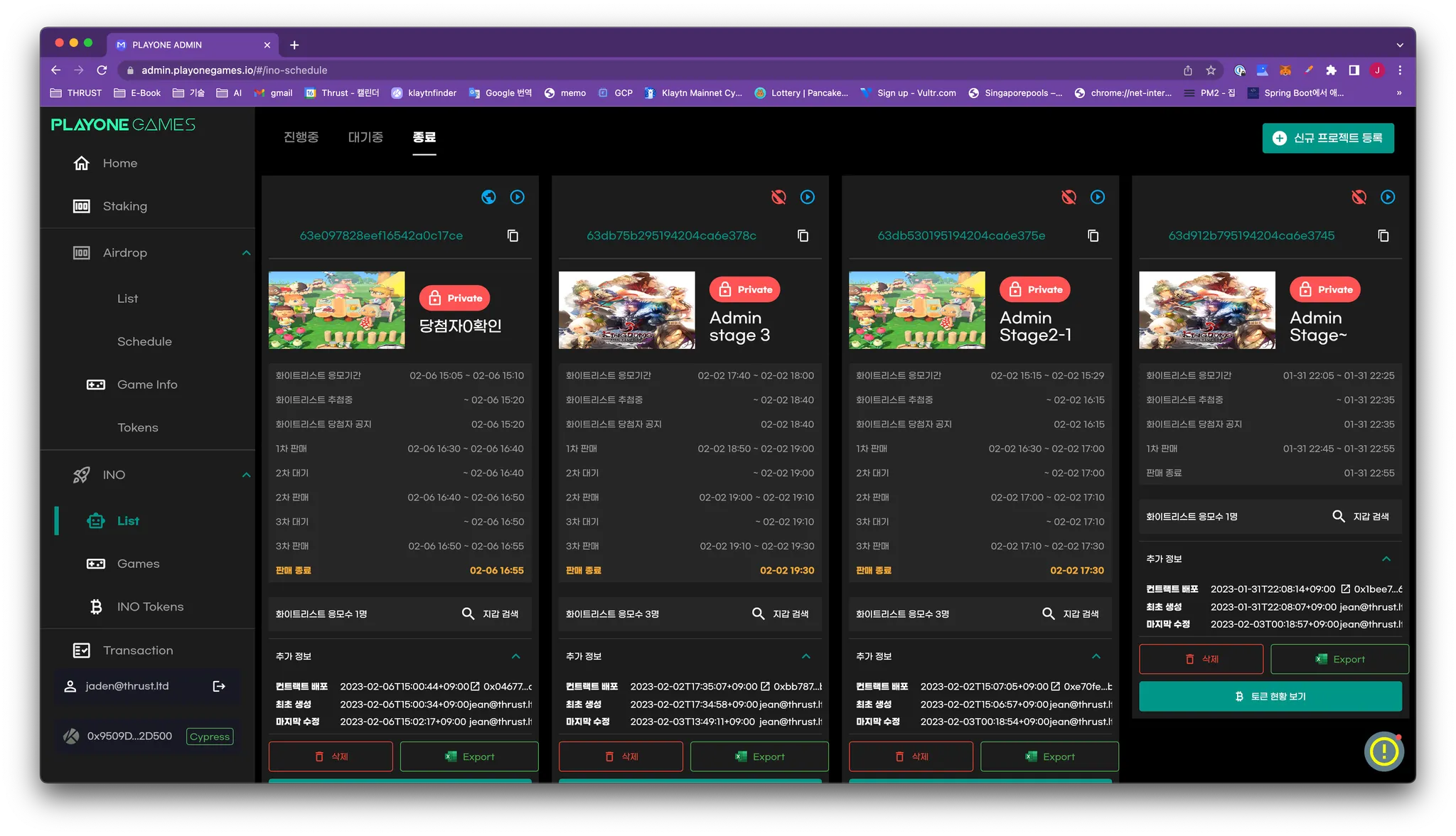Open Admin Stage2-1 project thumbnail image
The width and height of the screenshot is (1456, 836).
(916, 310)
